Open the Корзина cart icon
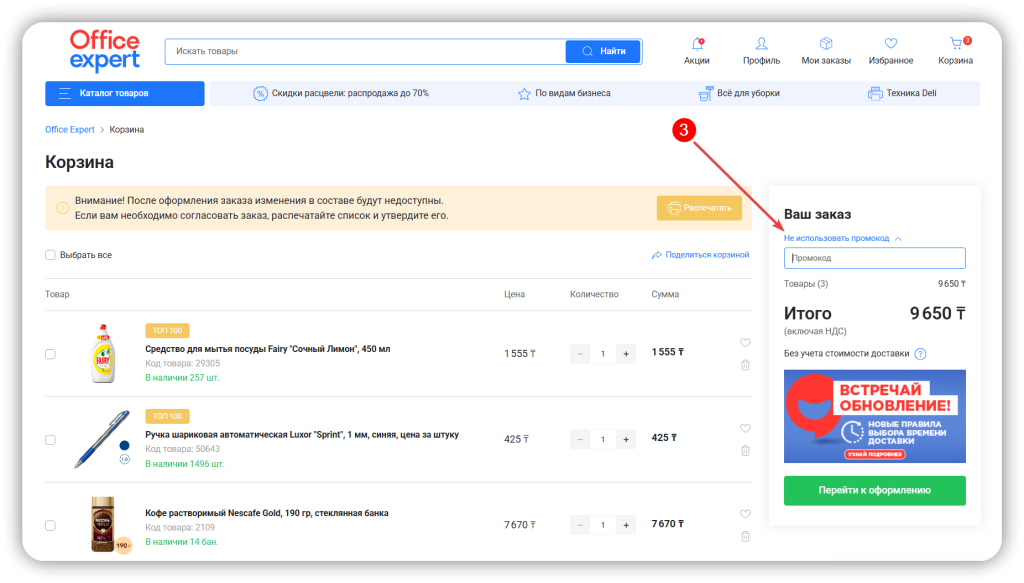1024x583 pixels. click(956, 44)
